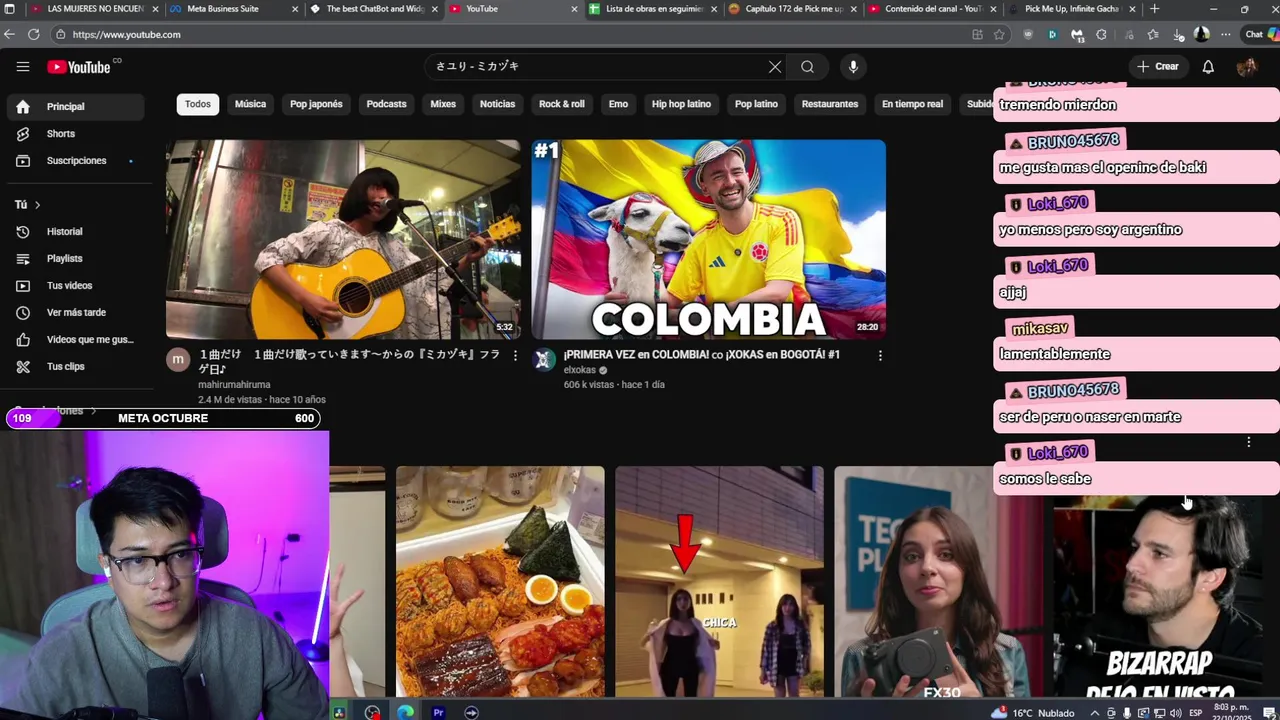
Task: Open Microsoft Edge from the taskbar
Action: coord(405,712)
